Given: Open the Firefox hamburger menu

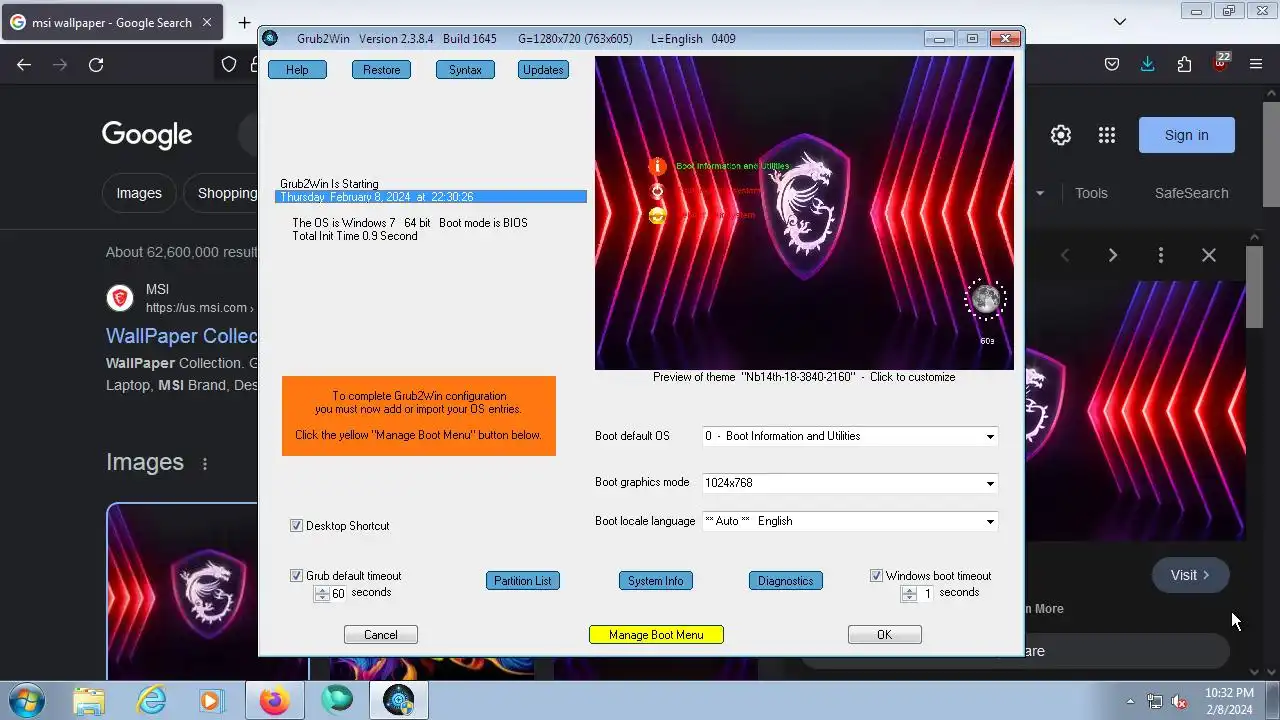Looking at the screenshot, I should [x=1256, y=65].
